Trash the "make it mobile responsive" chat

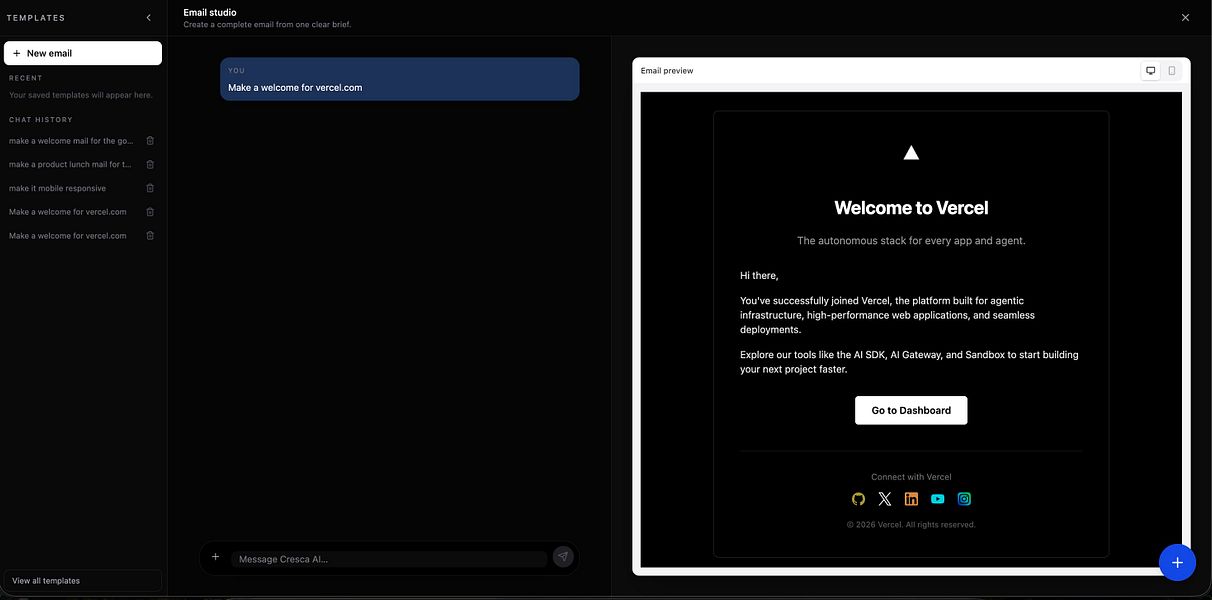coord(150,188)
